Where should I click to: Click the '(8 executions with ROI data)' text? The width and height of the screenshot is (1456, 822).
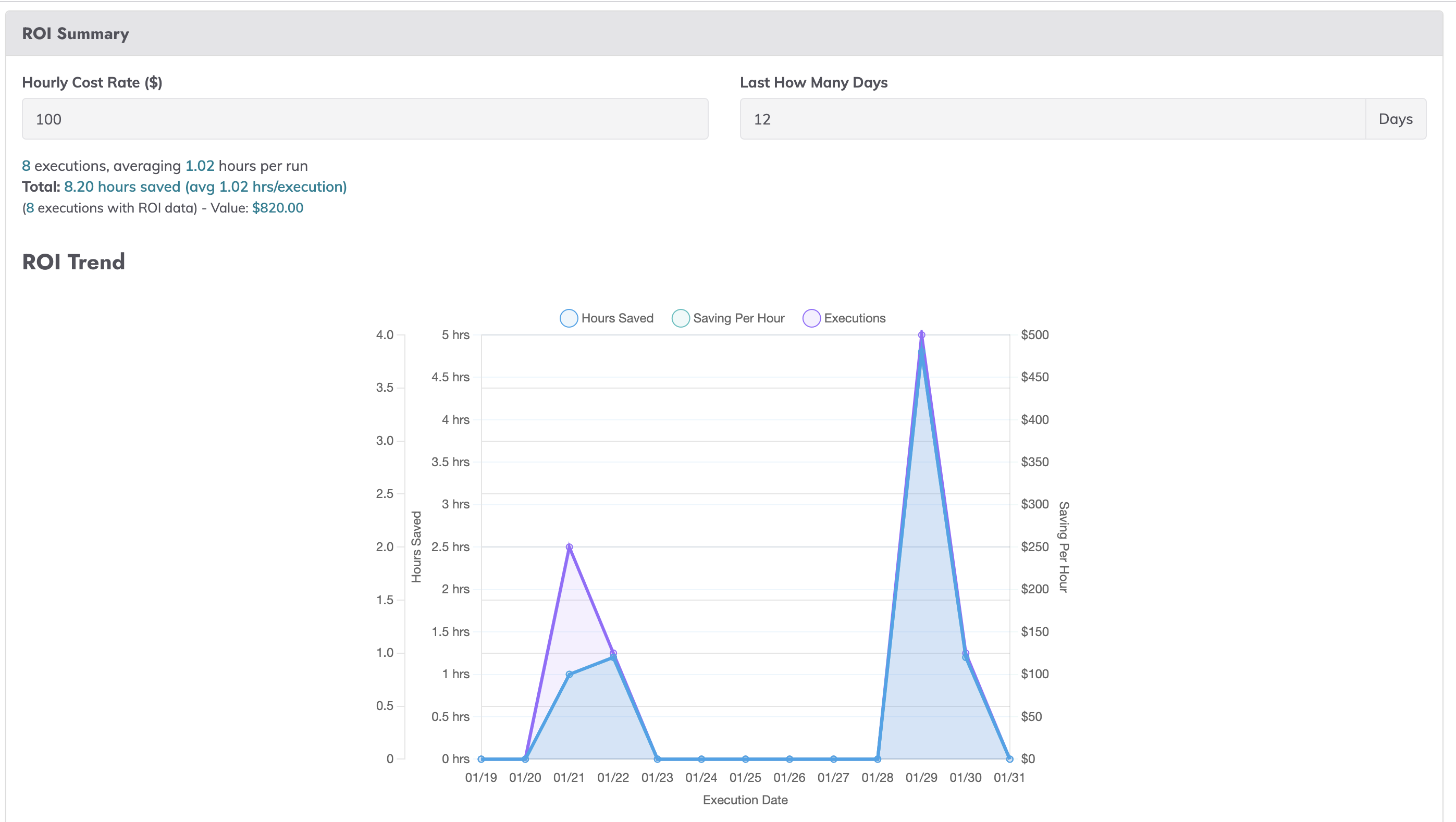click(109, 208)
